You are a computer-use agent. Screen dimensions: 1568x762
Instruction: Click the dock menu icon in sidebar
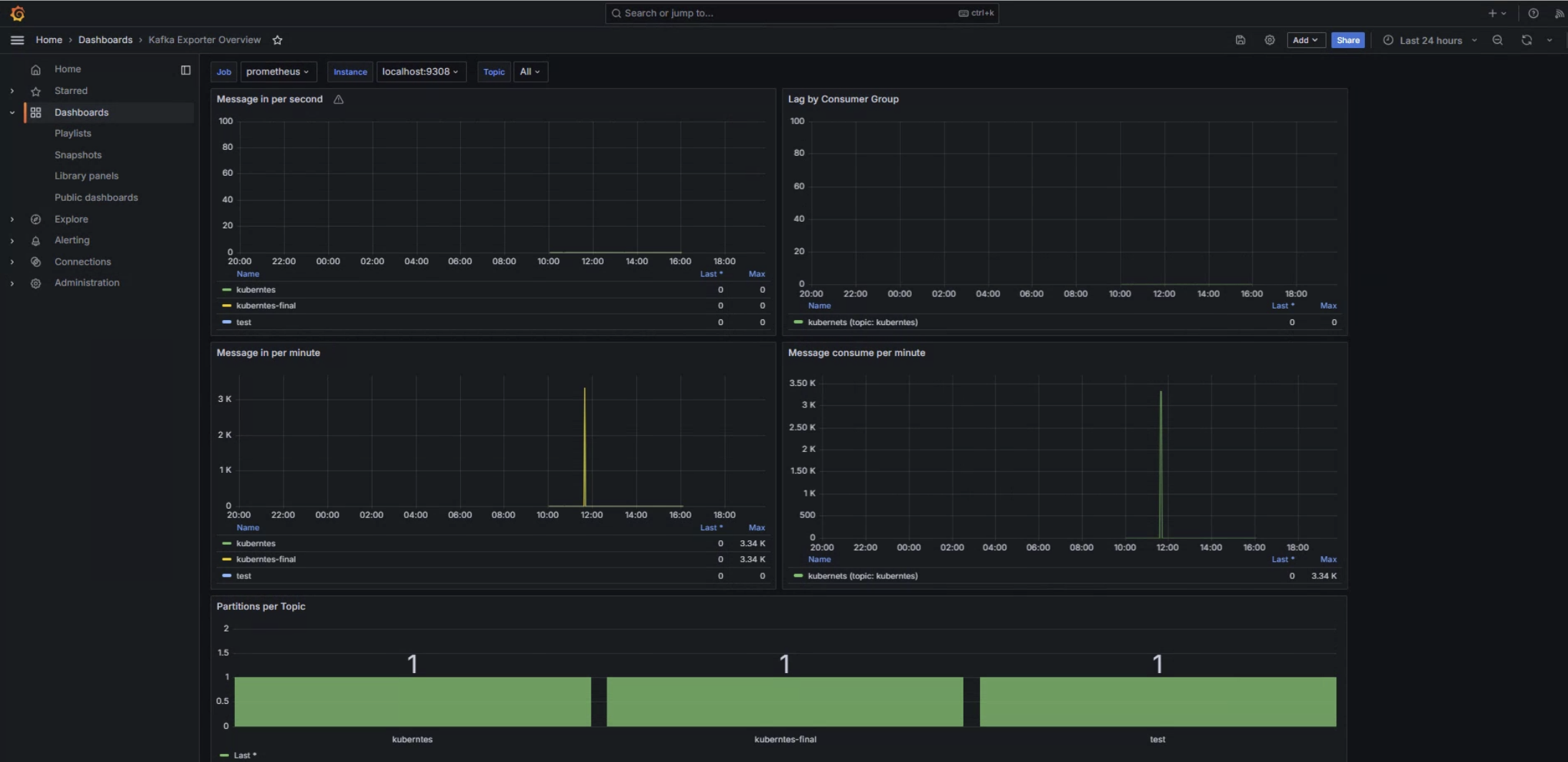[185, 70]
